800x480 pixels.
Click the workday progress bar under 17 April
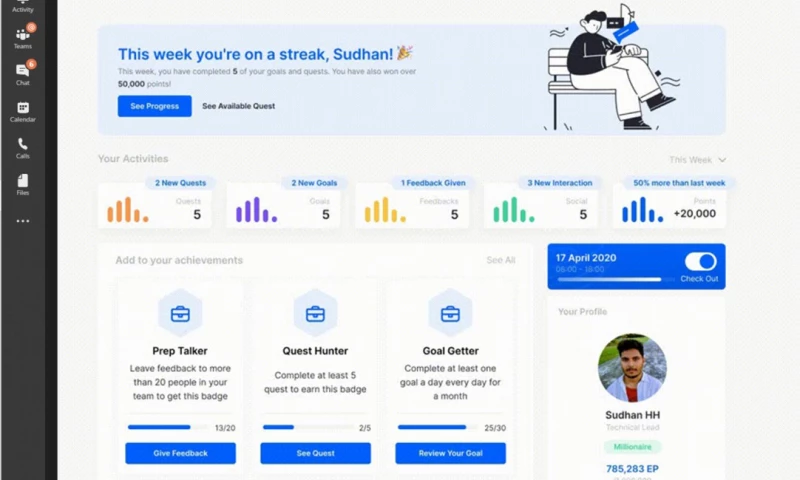(x=615, y=280)
